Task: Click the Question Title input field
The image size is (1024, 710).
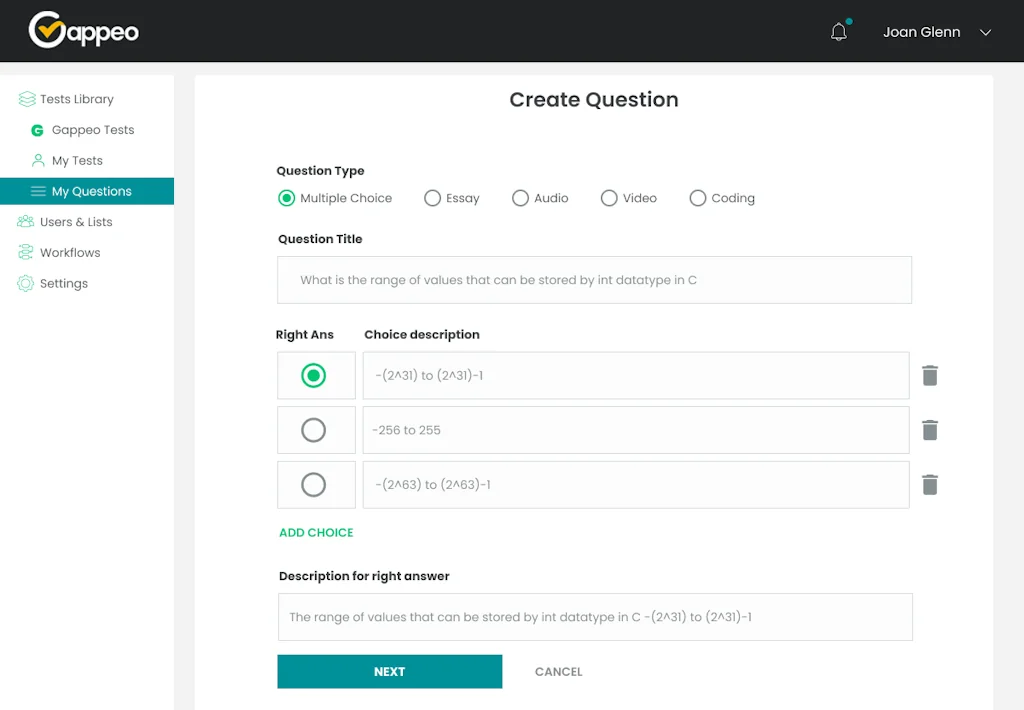Action: pos(594,280)
